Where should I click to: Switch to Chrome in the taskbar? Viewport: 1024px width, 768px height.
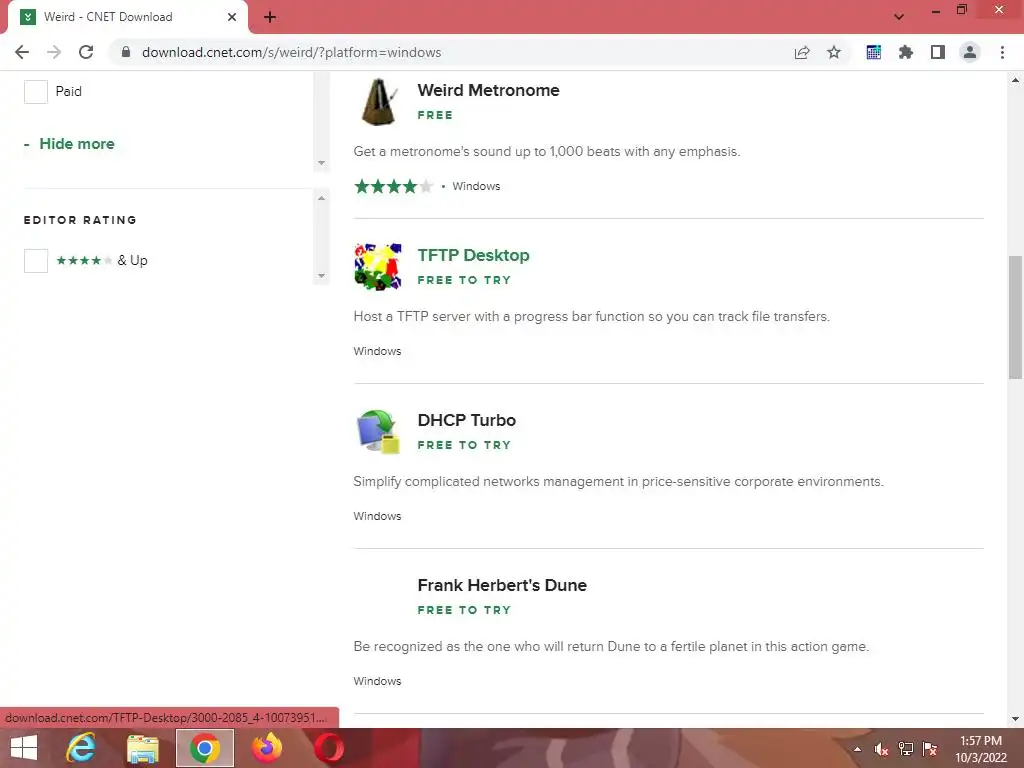point(205,748)
